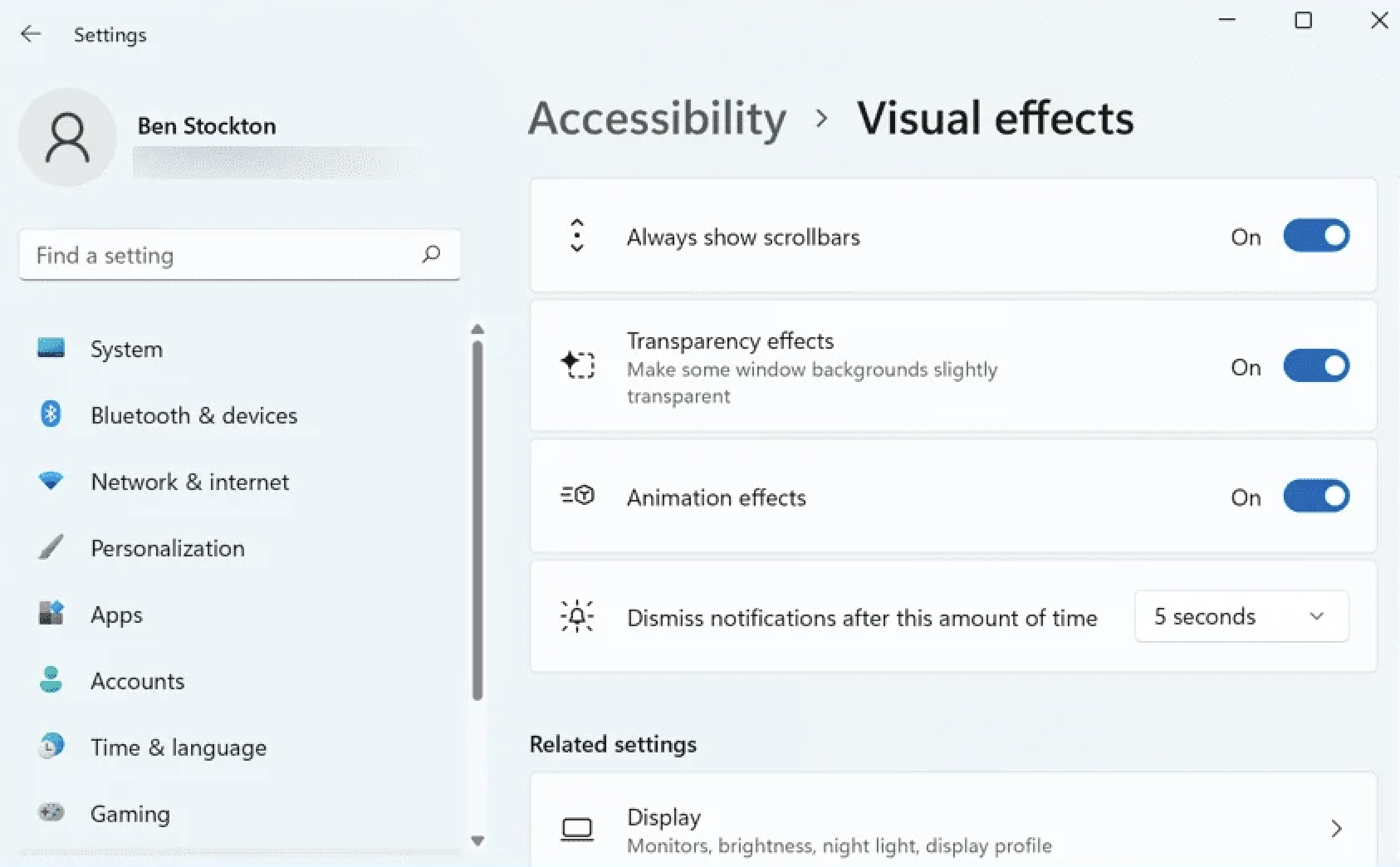Select Bluetooth & devices
The width and height of the screenshot is (1400, 867).
click(x=241, y=415)
